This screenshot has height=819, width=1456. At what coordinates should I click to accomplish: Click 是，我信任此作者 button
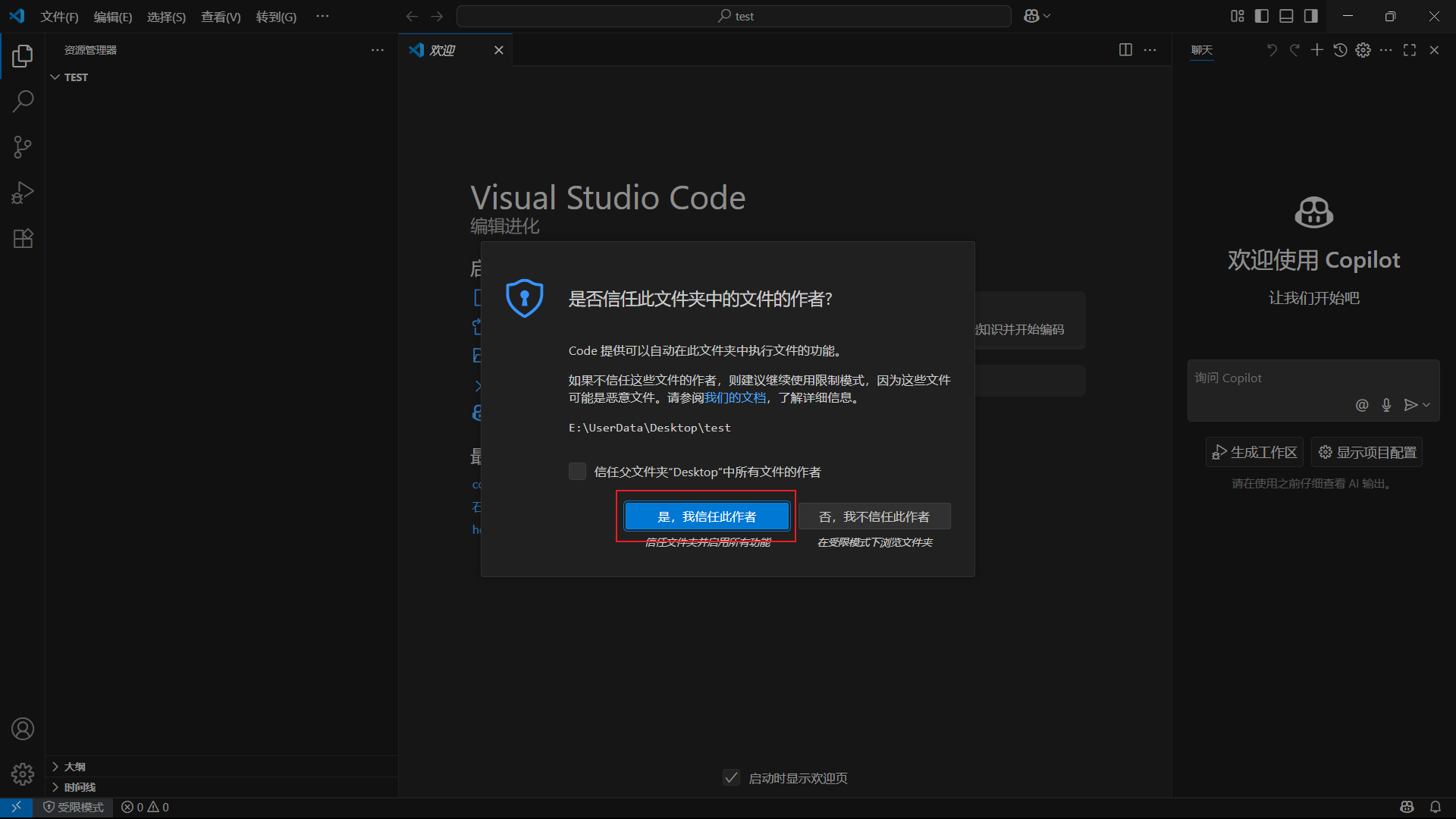click(x=706, y=516)
